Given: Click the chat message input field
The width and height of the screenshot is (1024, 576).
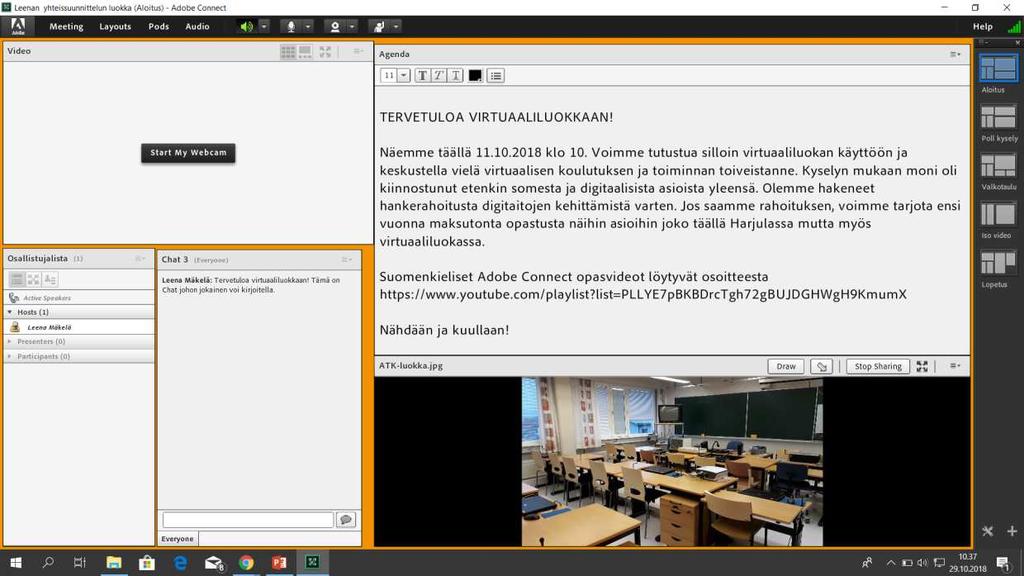Looking at the screenshot, I should pos(248,520).
